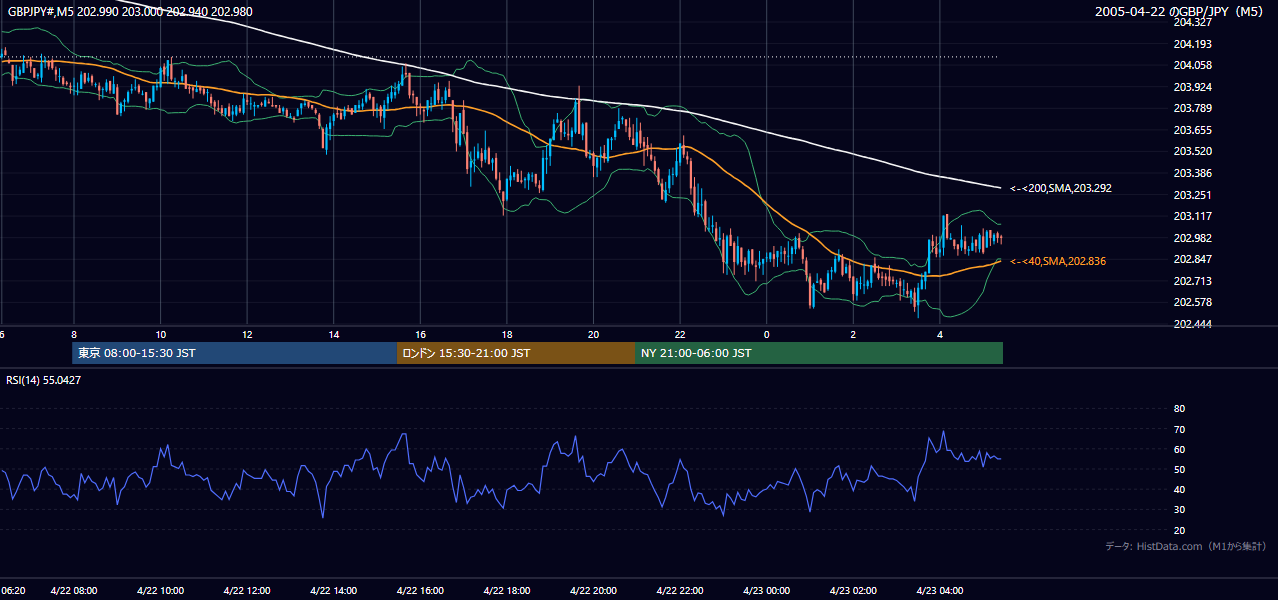Click hour tick 14 under price chart

tap(334, 334)
